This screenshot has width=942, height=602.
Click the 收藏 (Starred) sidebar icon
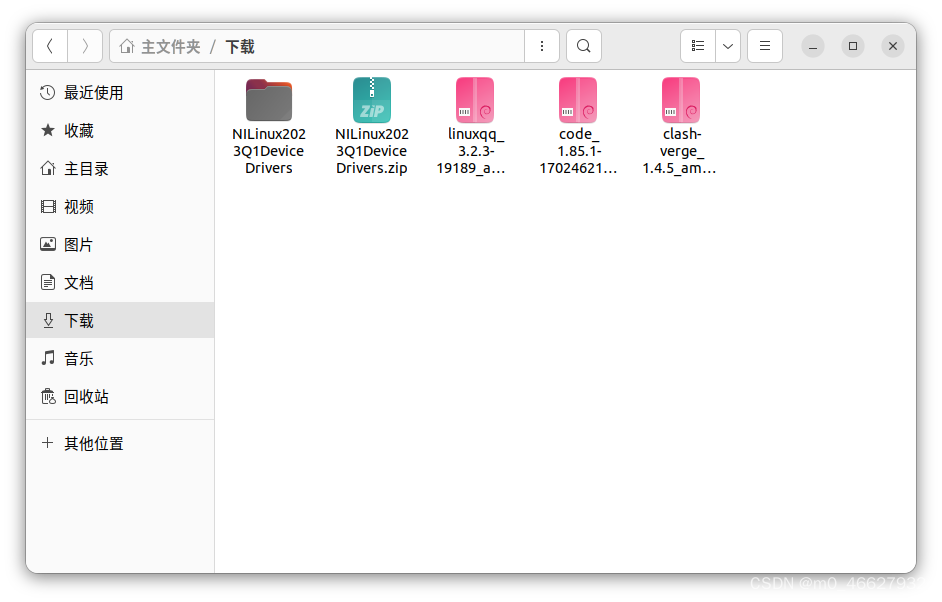[x=48, y=130]
